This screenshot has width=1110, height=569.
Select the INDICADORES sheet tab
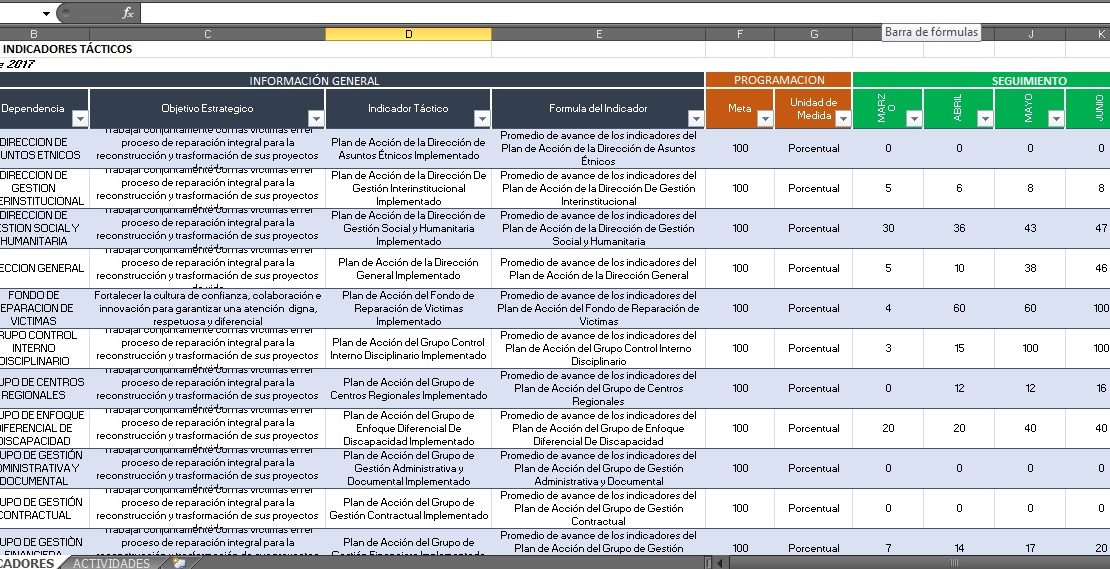pos(27,563)
